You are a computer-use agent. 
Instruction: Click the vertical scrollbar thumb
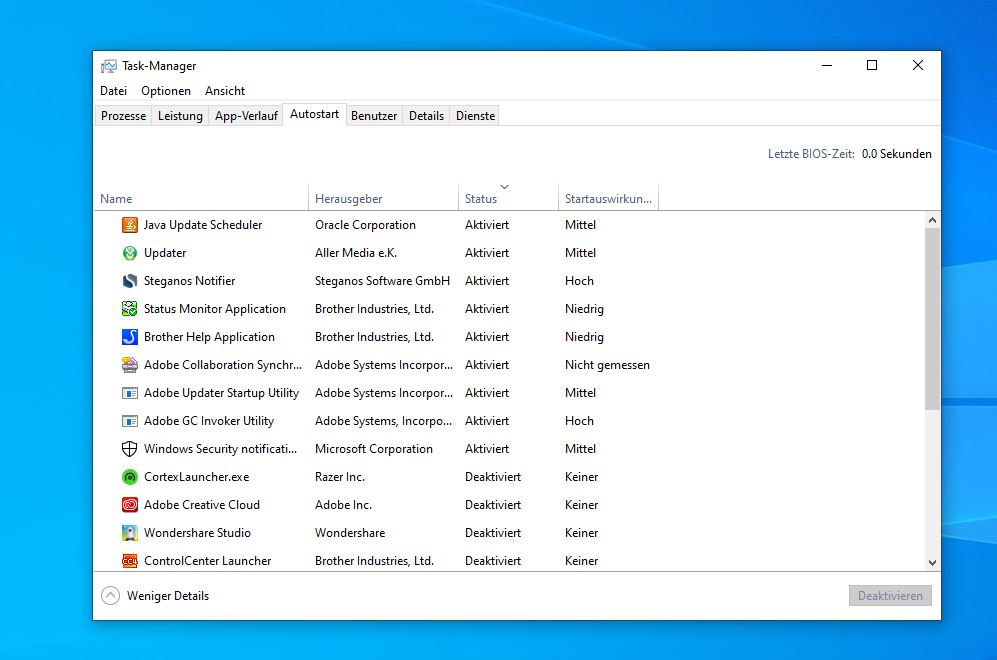[932, 319]
